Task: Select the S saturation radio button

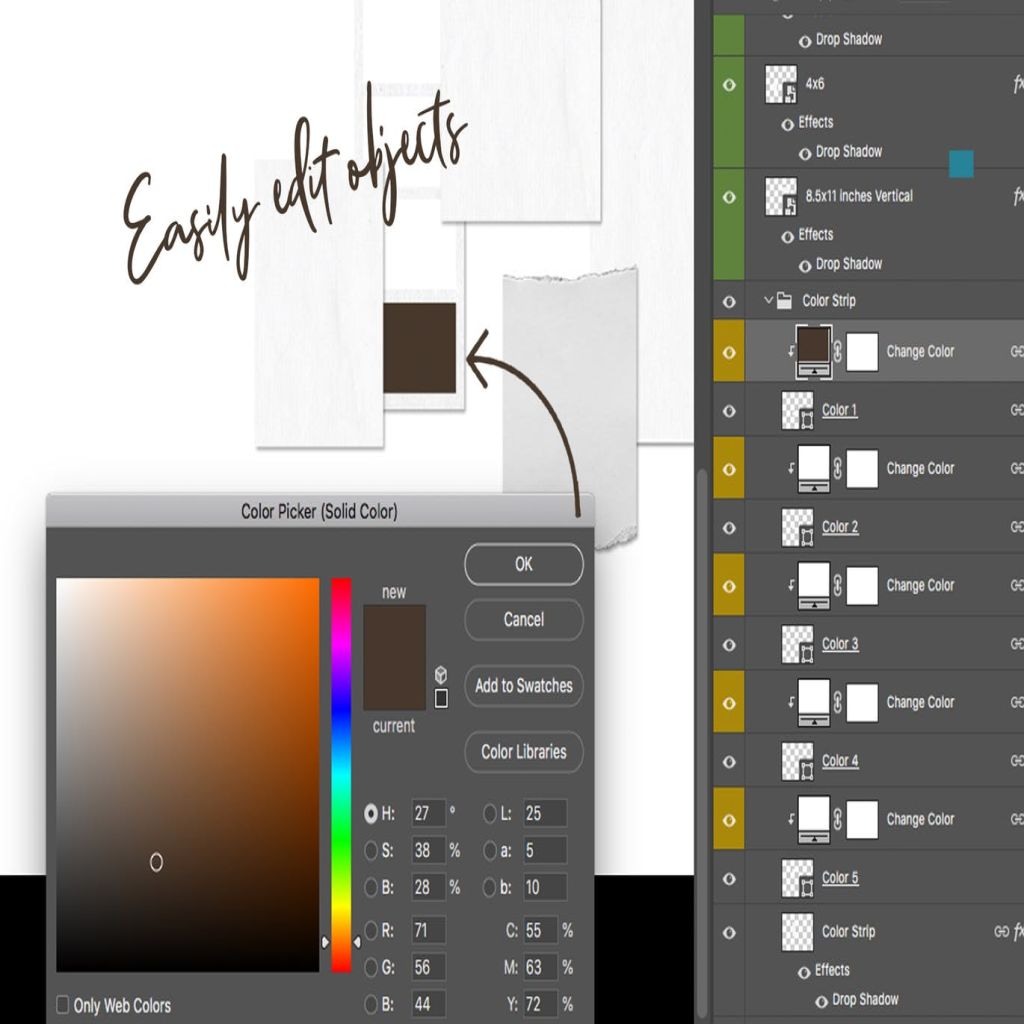Action: point(371,850)
